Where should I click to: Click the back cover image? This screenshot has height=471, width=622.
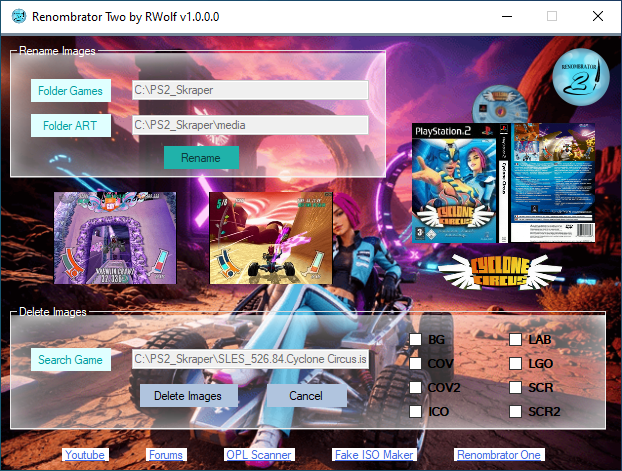click(x=553, y=183)
